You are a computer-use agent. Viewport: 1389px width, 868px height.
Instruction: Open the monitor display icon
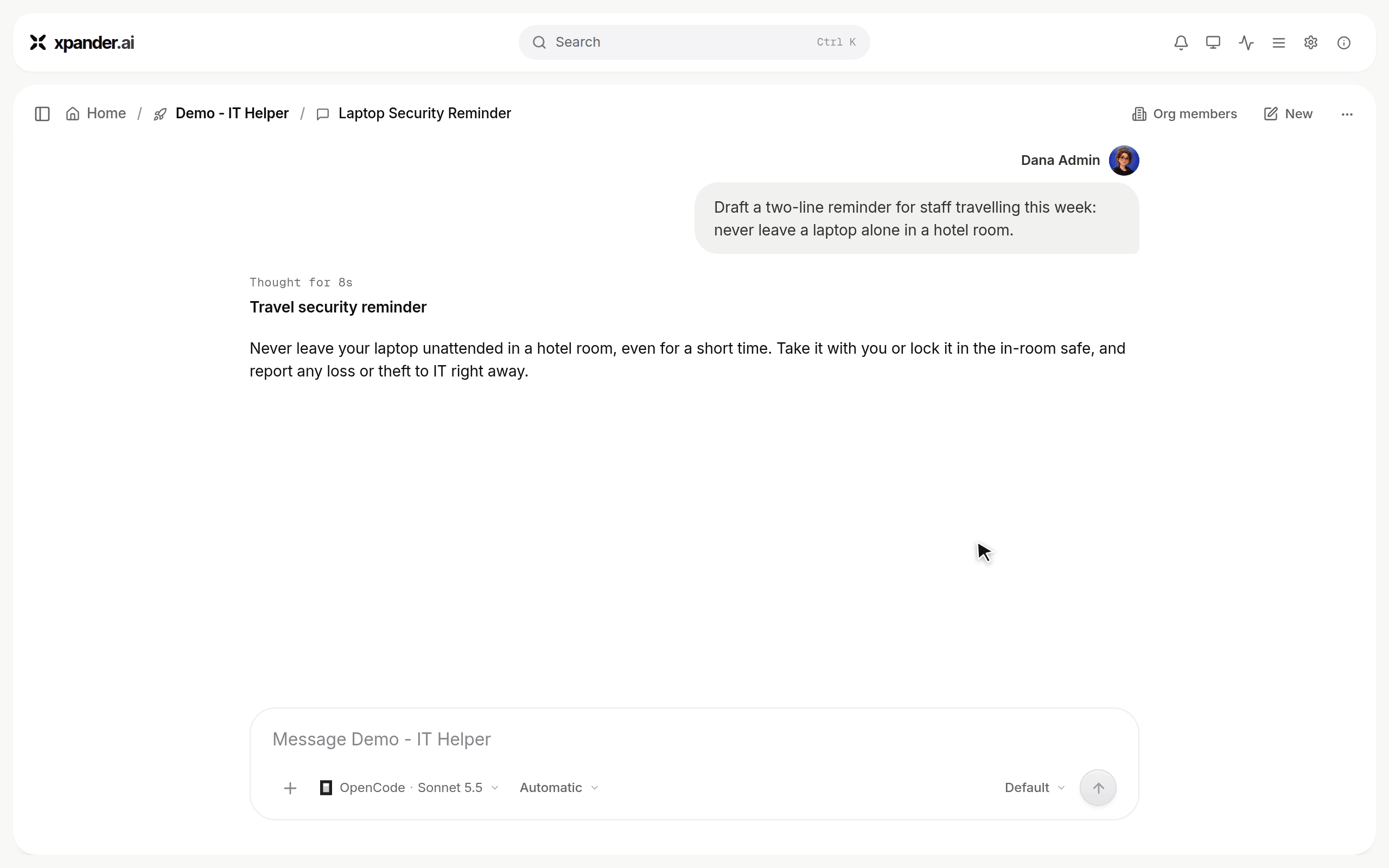[x=1213, y=42]
